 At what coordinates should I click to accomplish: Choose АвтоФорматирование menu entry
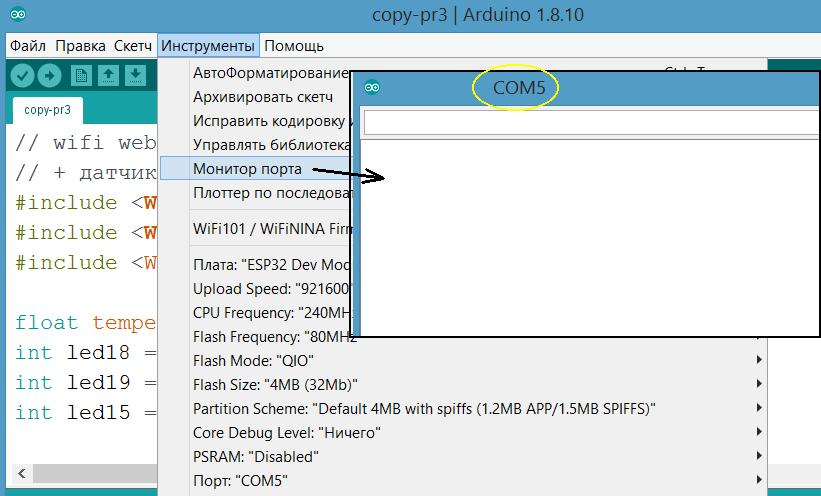point(271,73)
